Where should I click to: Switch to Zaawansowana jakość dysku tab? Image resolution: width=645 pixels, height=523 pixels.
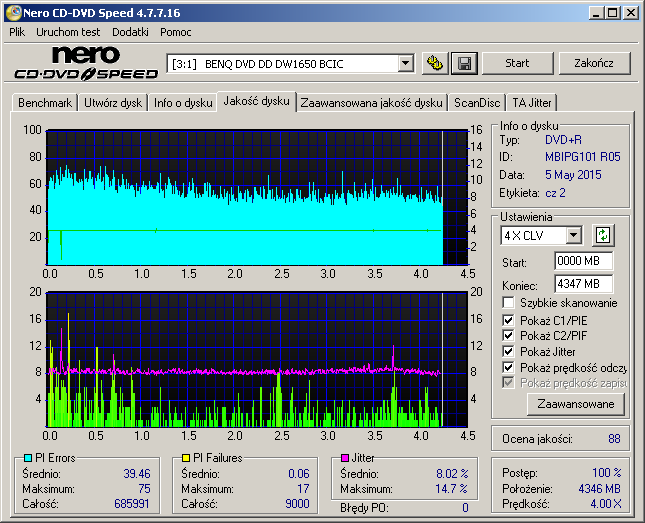click(x=371, y=103)
